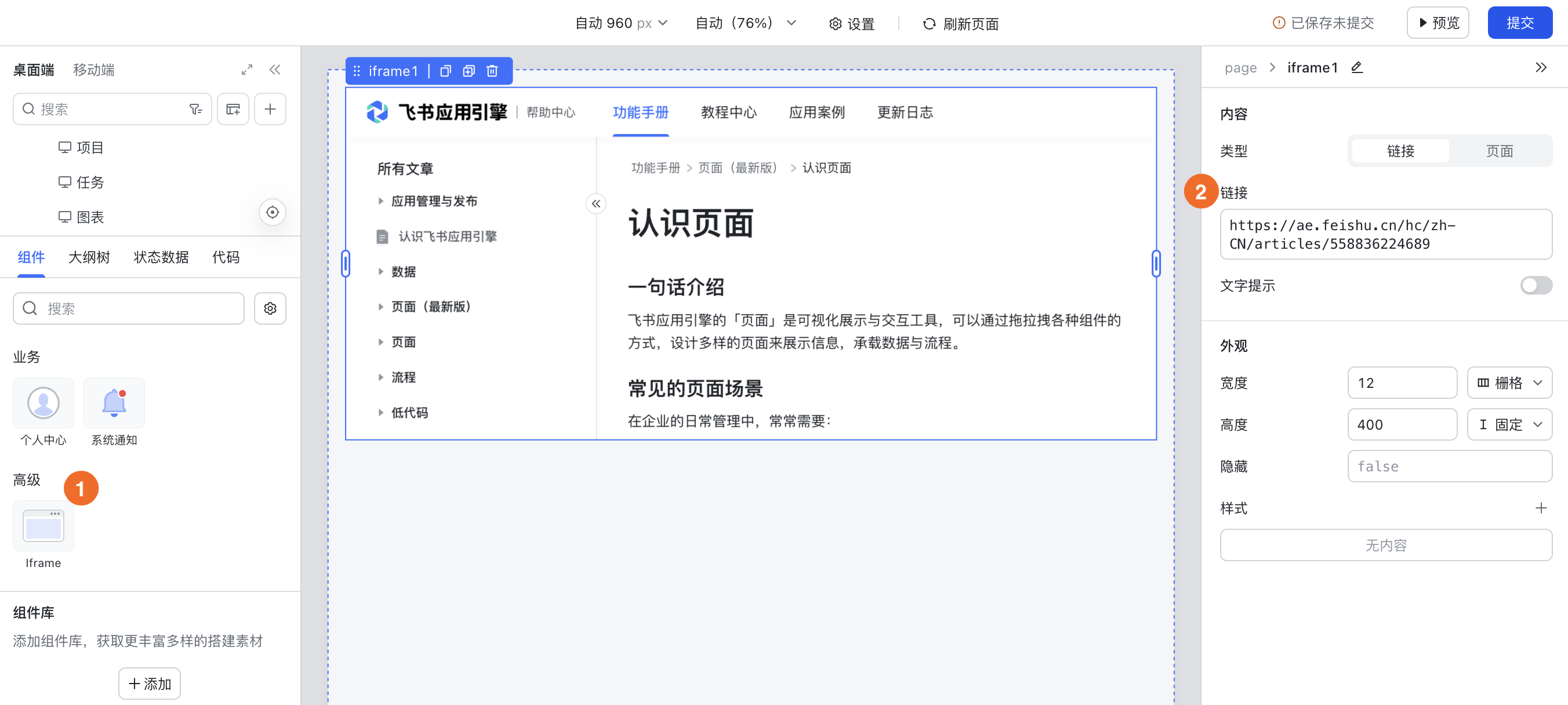Click the 预览 preview button
1568x705 pixels.
[x=1438, y=23]
